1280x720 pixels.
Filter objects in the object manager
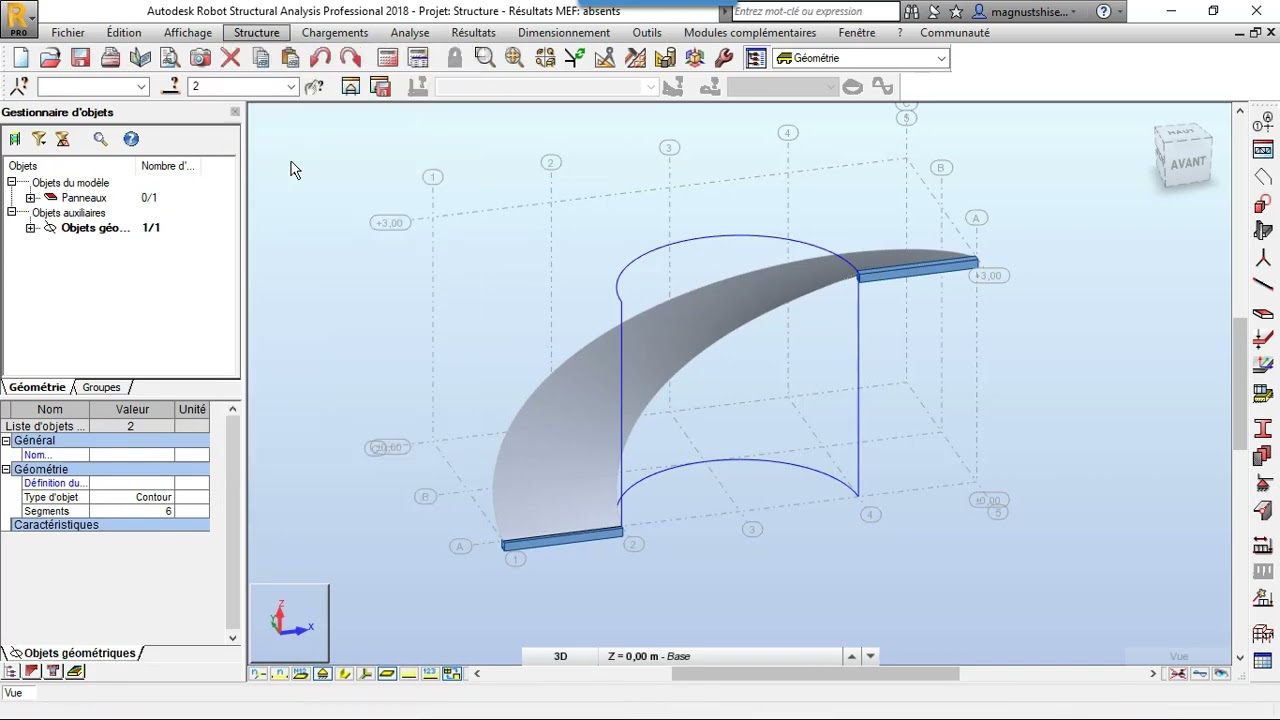[39, 139]
